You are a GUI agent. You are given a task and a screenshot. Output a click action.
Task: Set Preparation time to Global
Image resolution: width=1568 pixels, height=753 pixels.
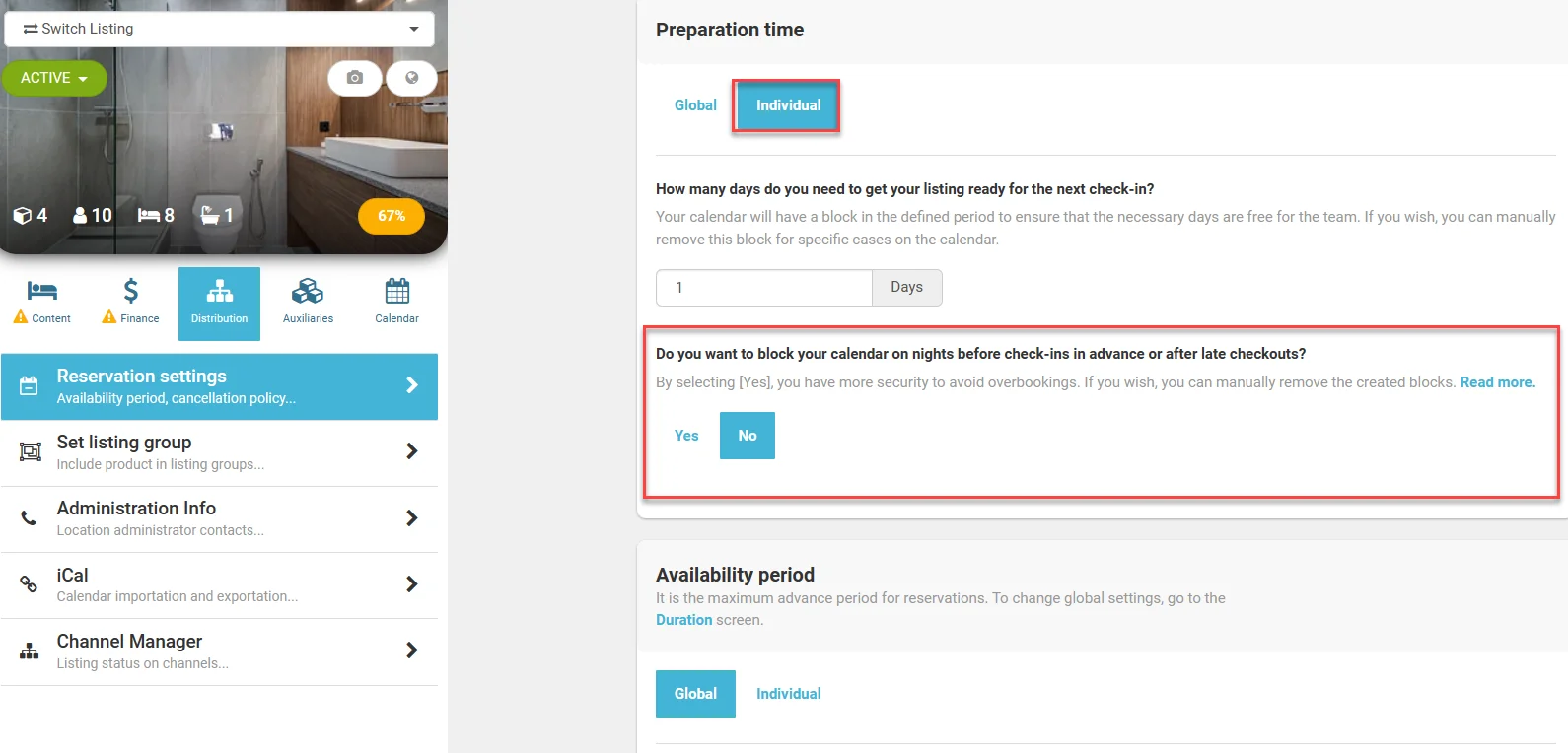(695, 105)
